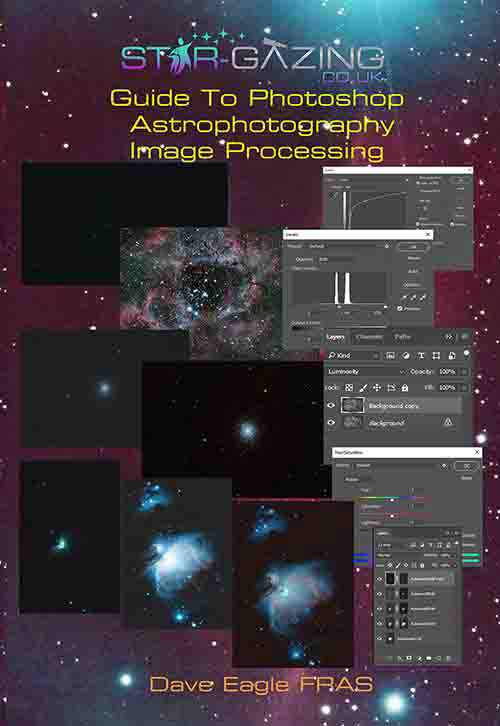
Task: Click the Opacity 100% value field
Action: [x=447, y=372]
